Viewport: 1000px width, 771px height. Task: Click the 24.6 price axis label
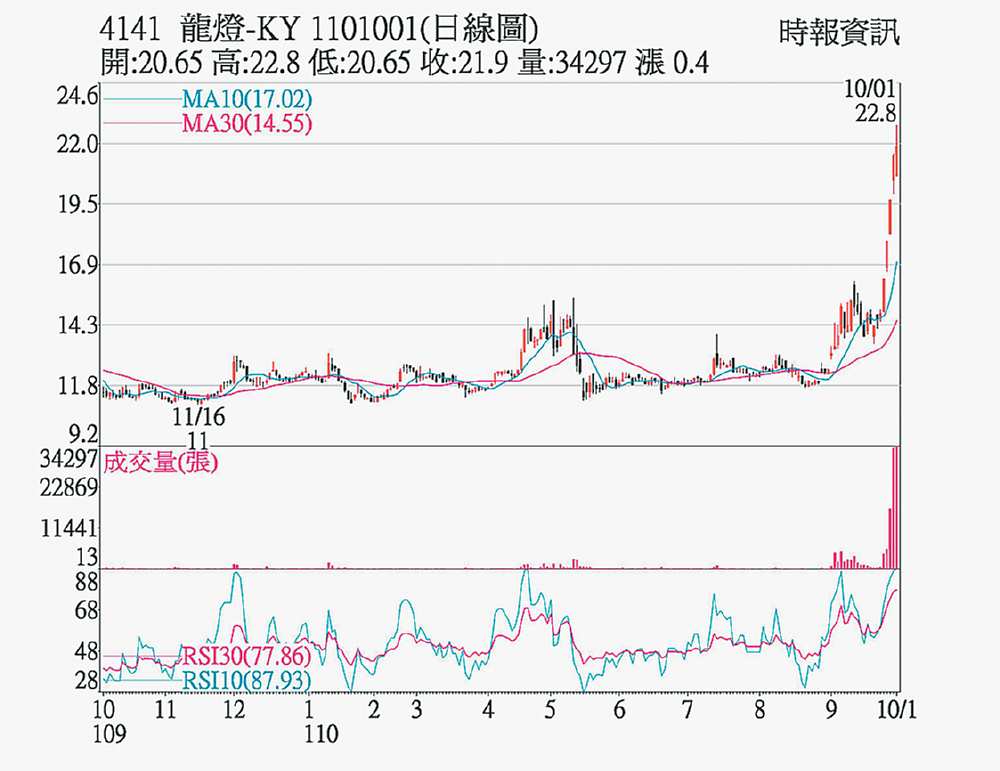pos(79,98)
